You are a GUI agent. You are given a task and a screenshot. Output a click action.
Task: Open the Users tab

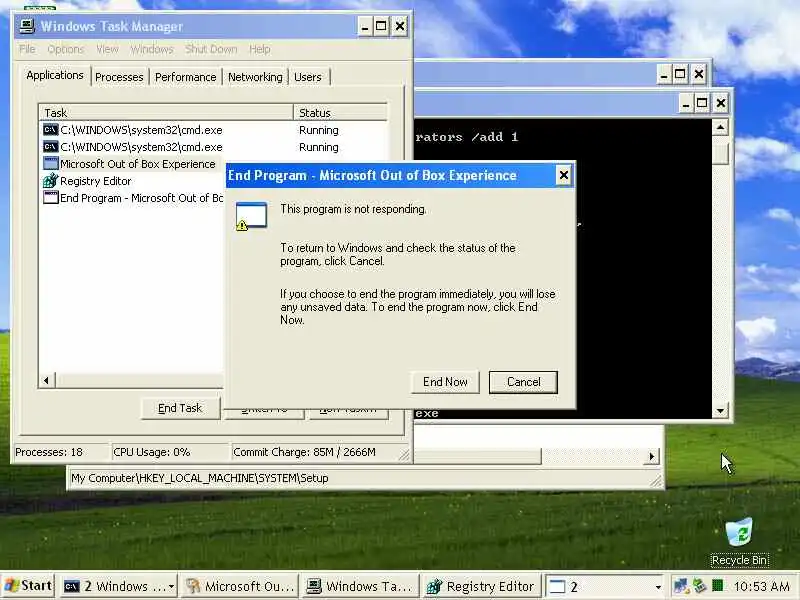[x=308, y=77]
